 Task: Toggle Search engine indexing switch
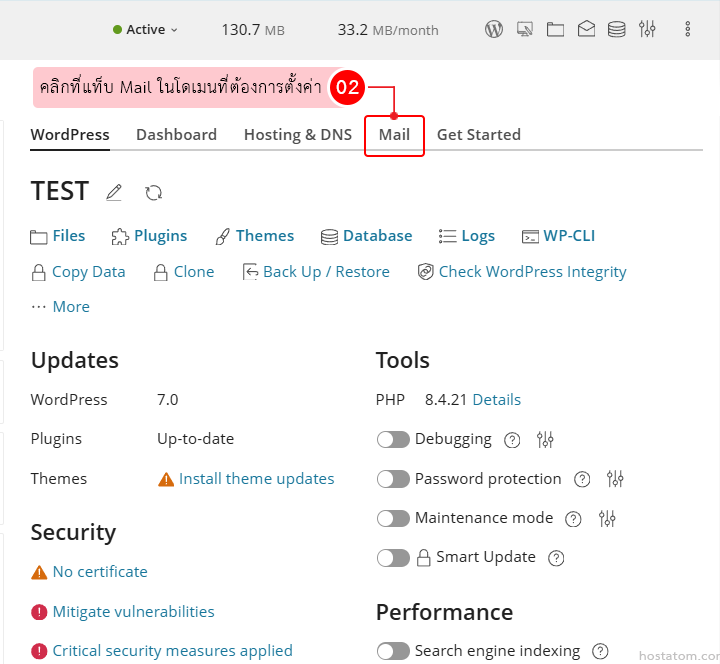point(393,651)
